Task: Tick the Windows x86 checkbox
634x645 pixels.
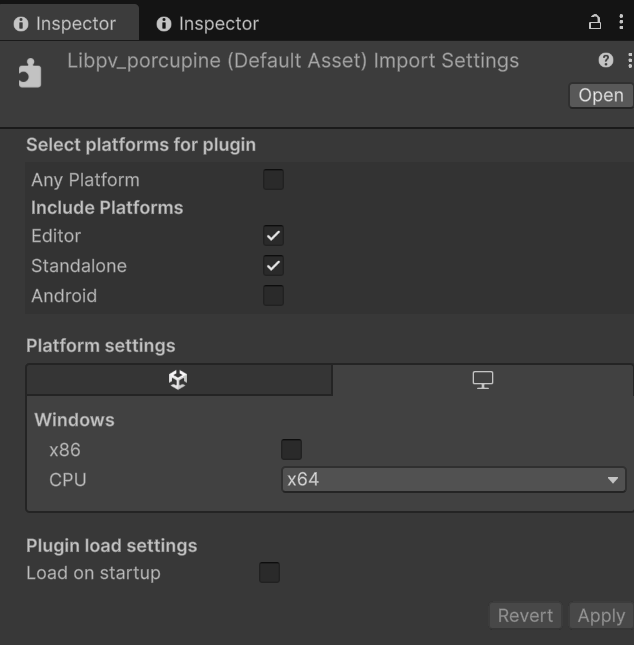Action: (291, 450)
